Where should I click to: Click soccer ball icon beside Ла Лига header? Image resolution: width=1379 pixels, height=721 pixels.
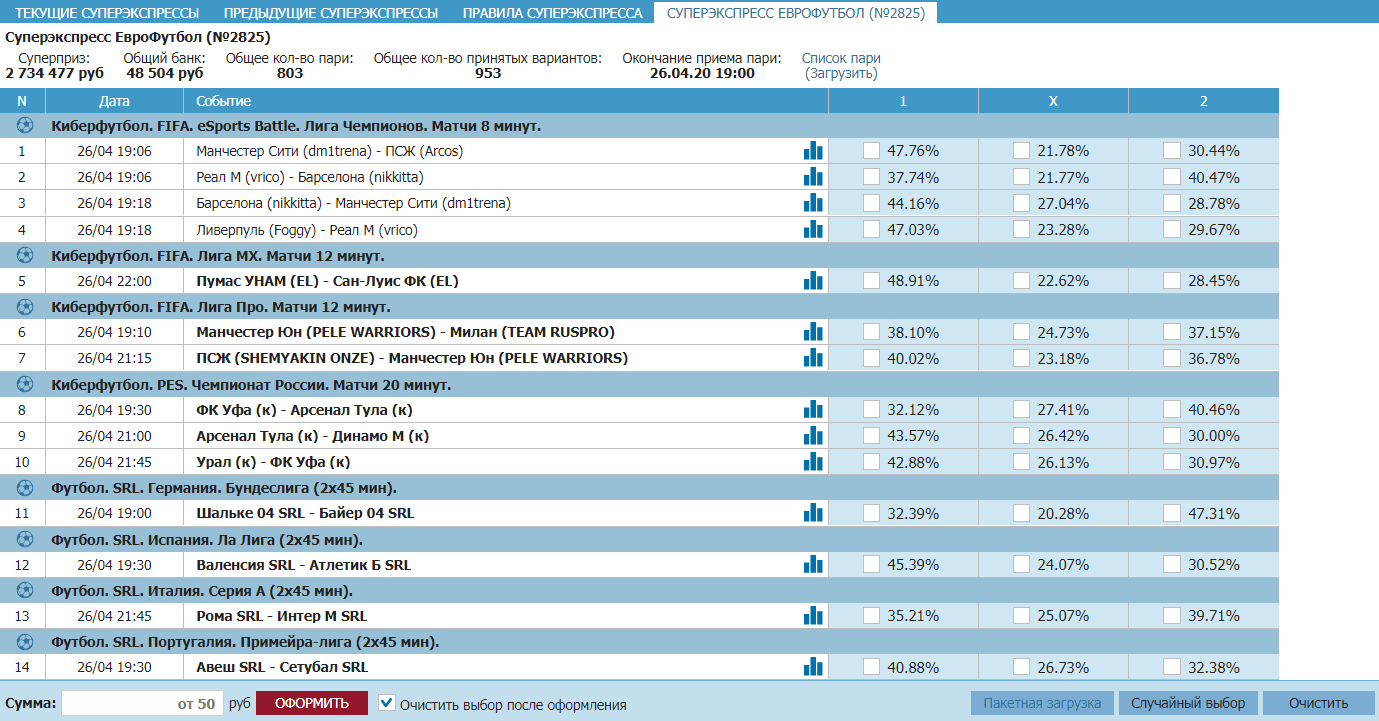[25, 540]
